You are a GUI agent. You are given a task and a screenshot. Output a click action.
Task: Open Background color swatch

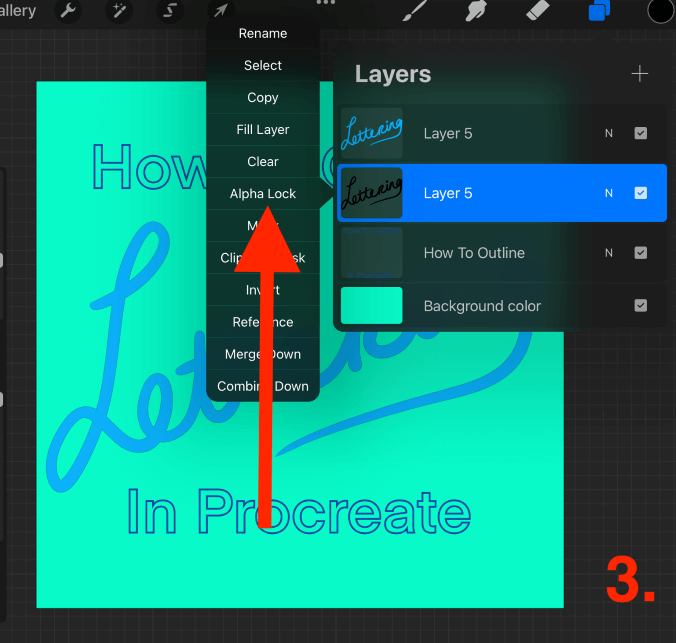tap(372, 305)
